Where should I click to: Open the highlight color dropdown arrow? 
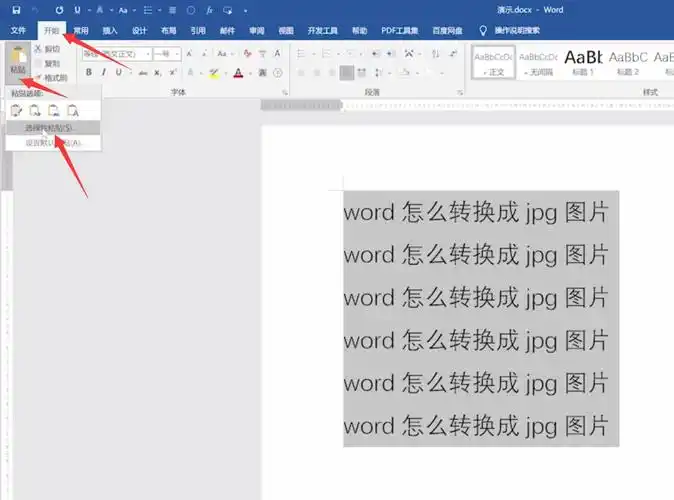click(x=225, y=74)
